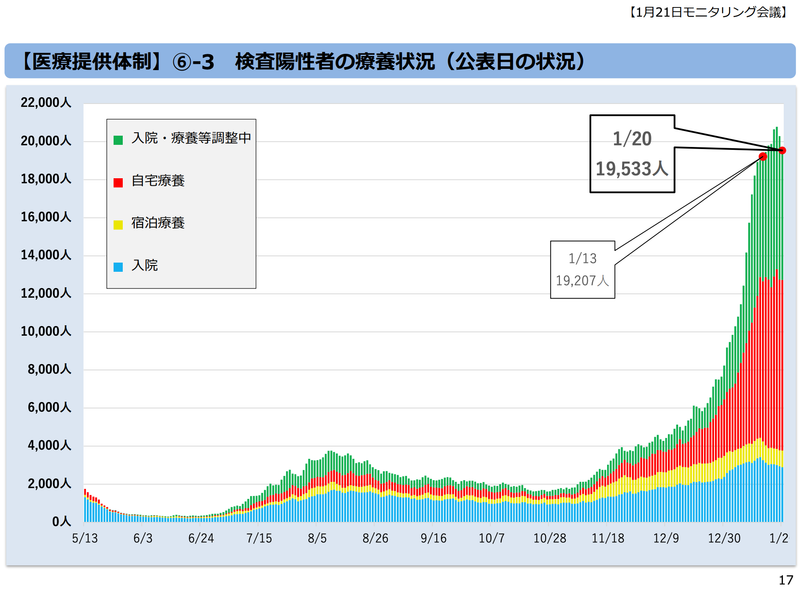Click the 5/13 x-axis date label
The width and height of the screenshot is (800, 597).
point(85,539)
